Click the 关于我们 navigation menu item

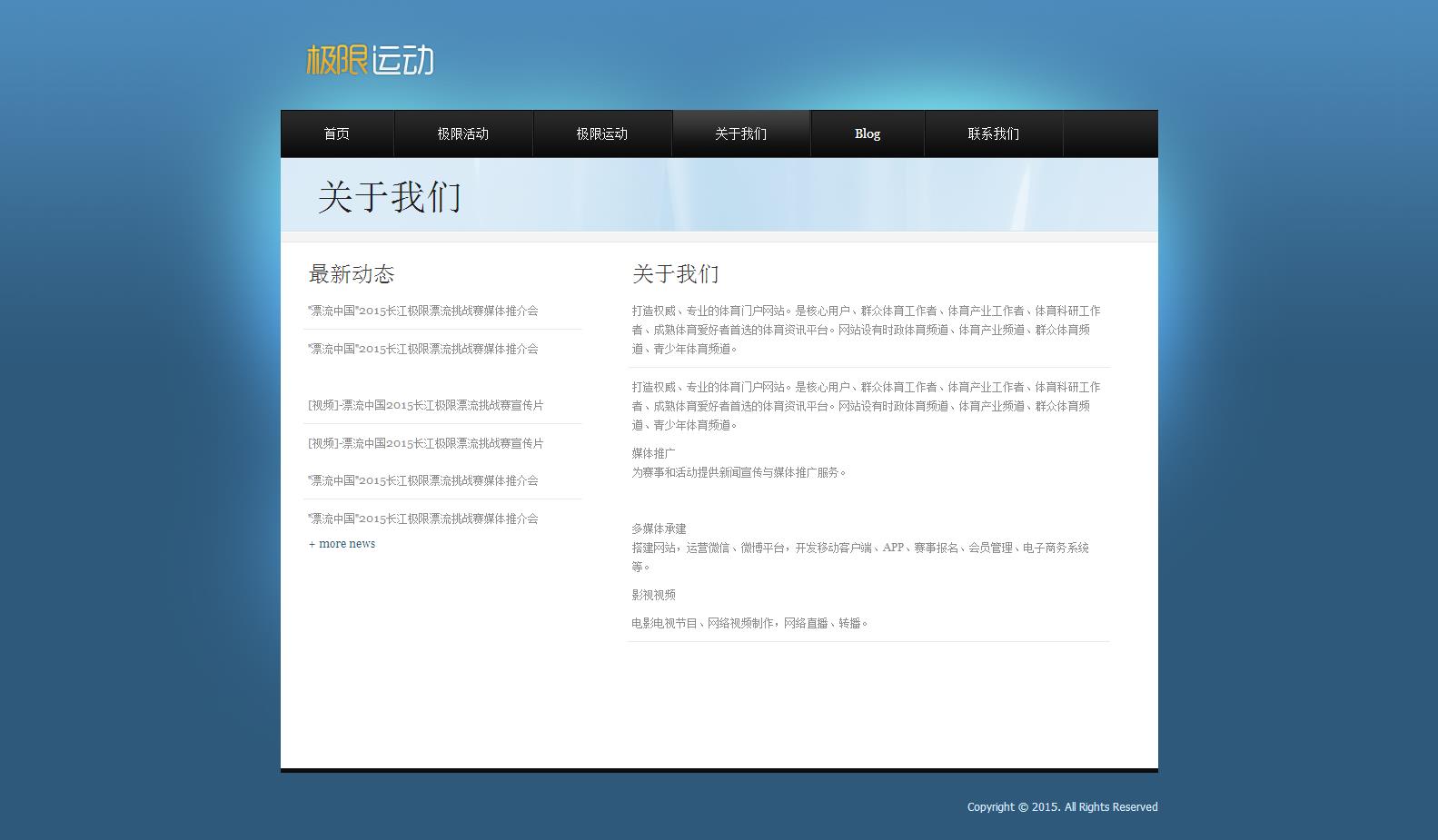coord(741,133)
